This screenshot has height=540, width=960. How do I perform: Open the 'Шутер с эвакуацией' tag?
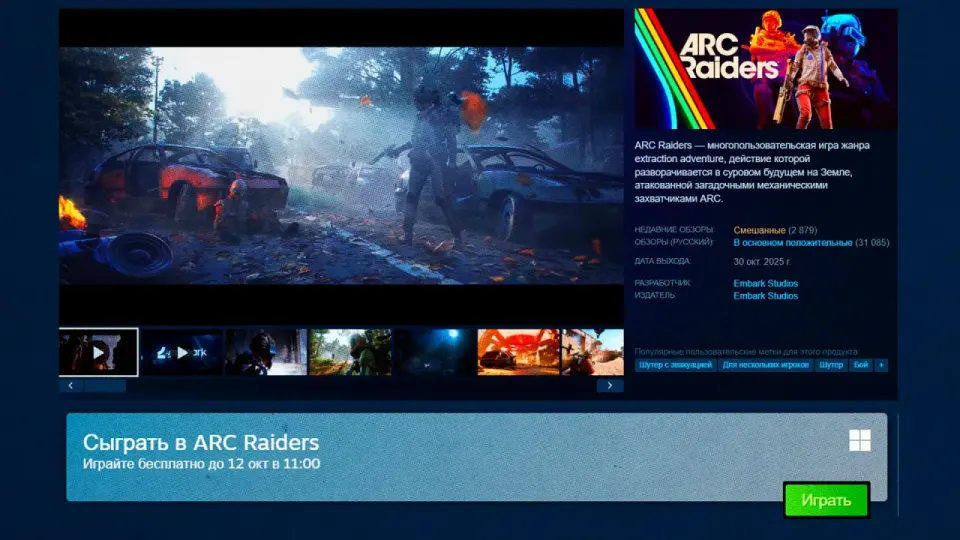point(675,365)
